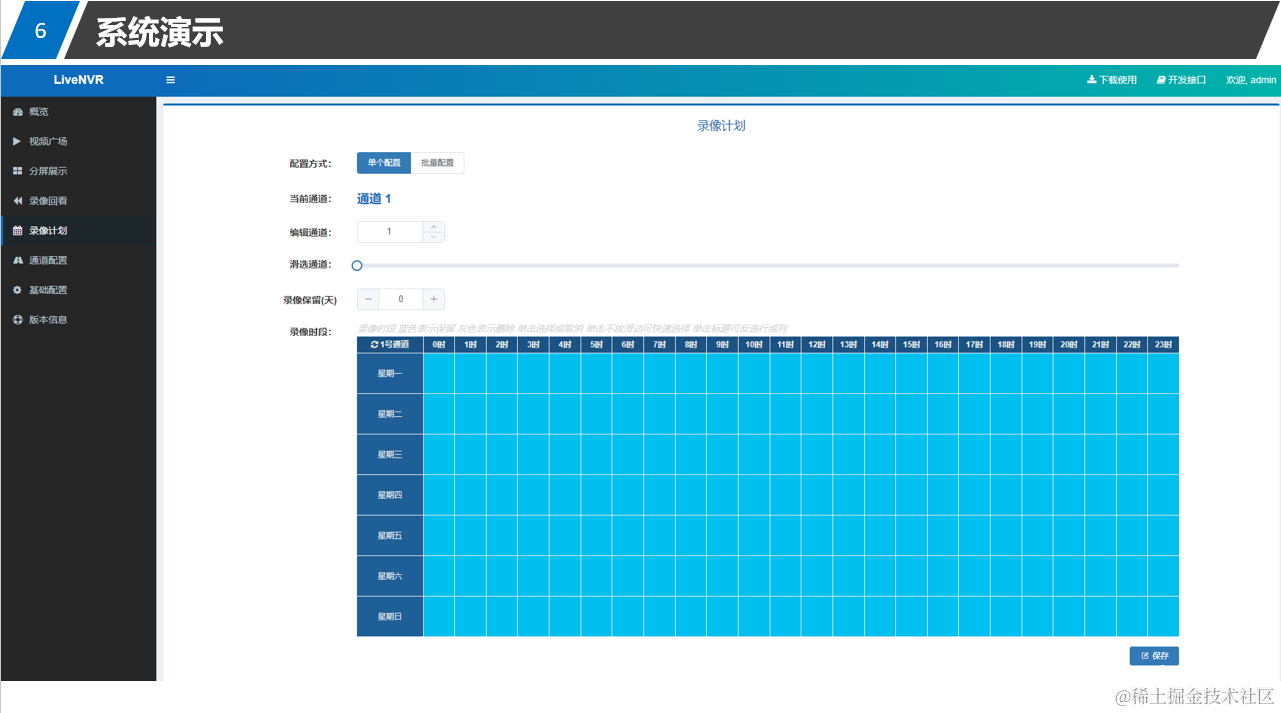Toggle the 星期三 row header
1281x713 pixels.
[x=390, y=454]
